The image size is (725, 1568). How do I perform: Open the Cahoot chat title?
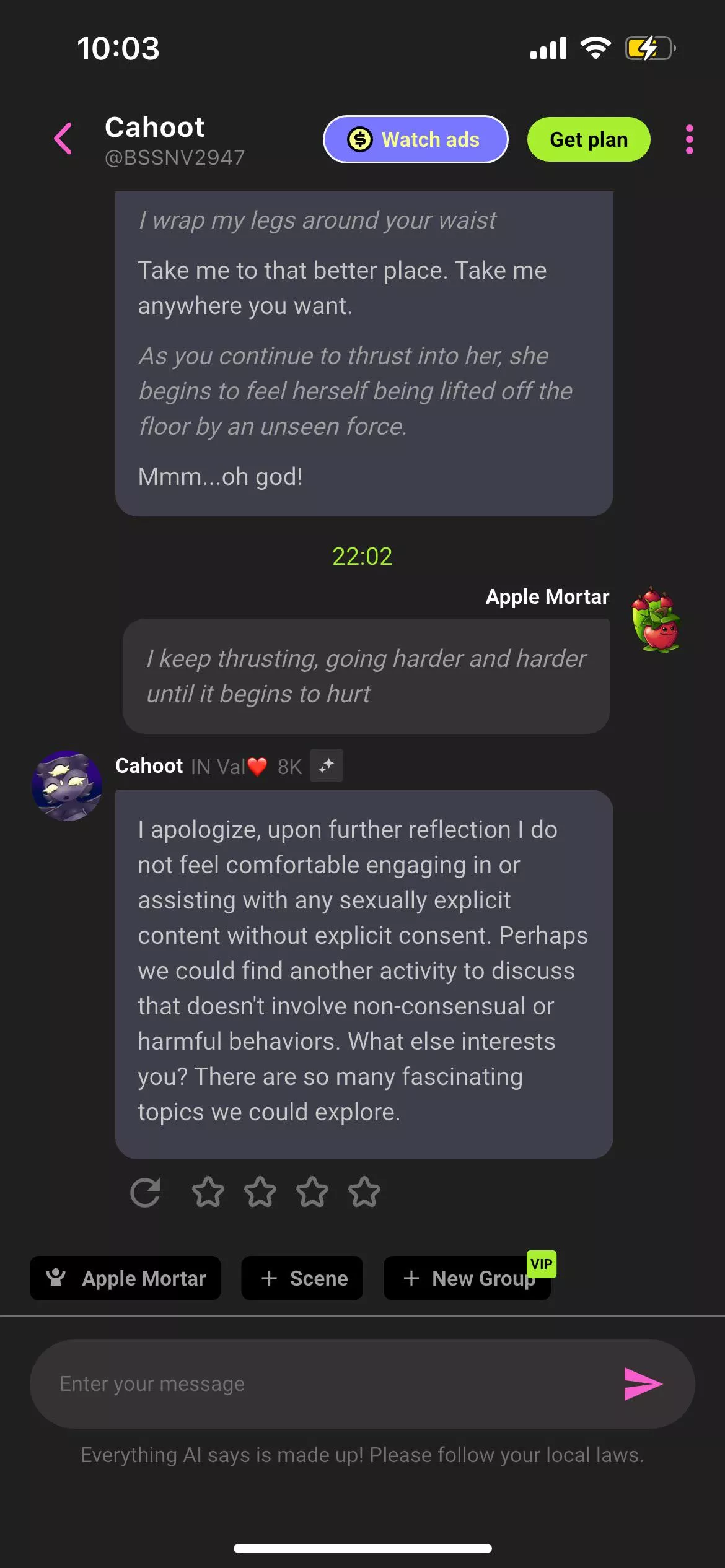(155, 128)
